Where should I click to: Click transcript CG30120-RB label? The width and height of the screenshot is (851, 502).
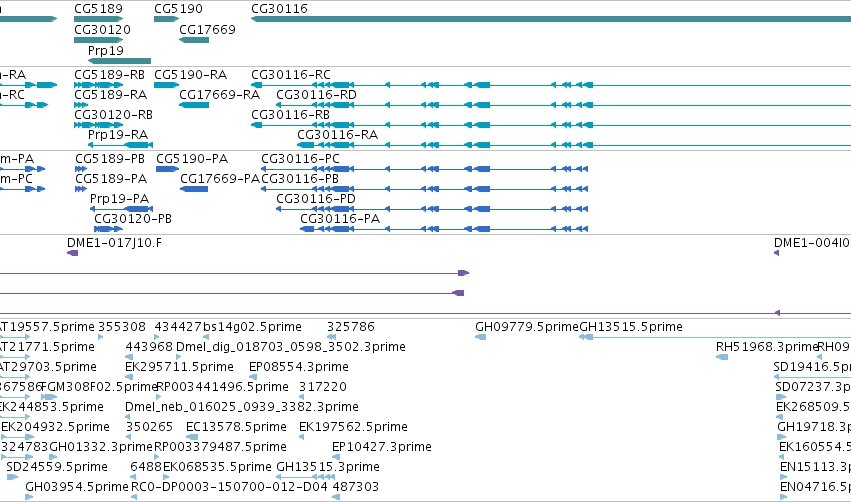coord(113,115)
